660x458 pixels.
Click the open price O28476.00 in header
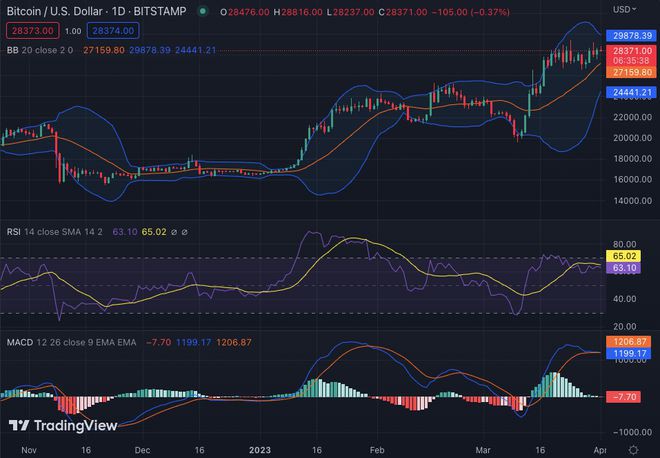click(245, 12)
